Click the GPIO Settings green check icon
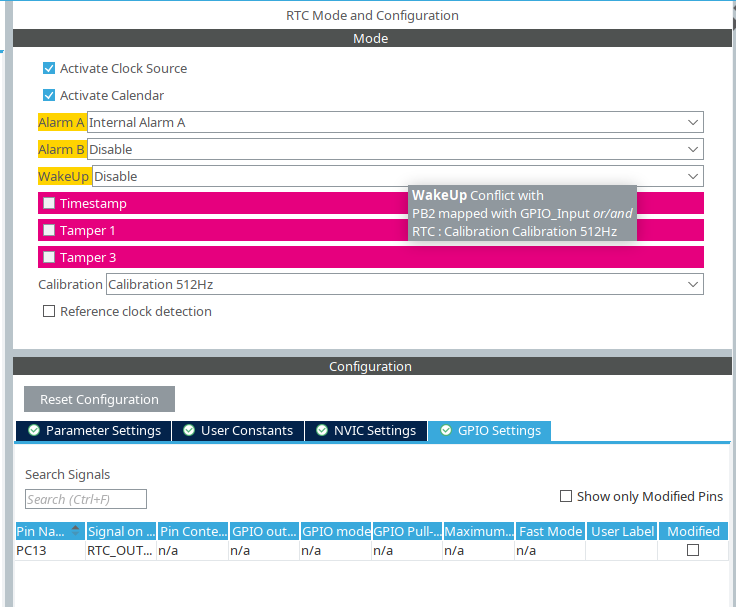Screen dimensions: 736x607 [446, 430]
